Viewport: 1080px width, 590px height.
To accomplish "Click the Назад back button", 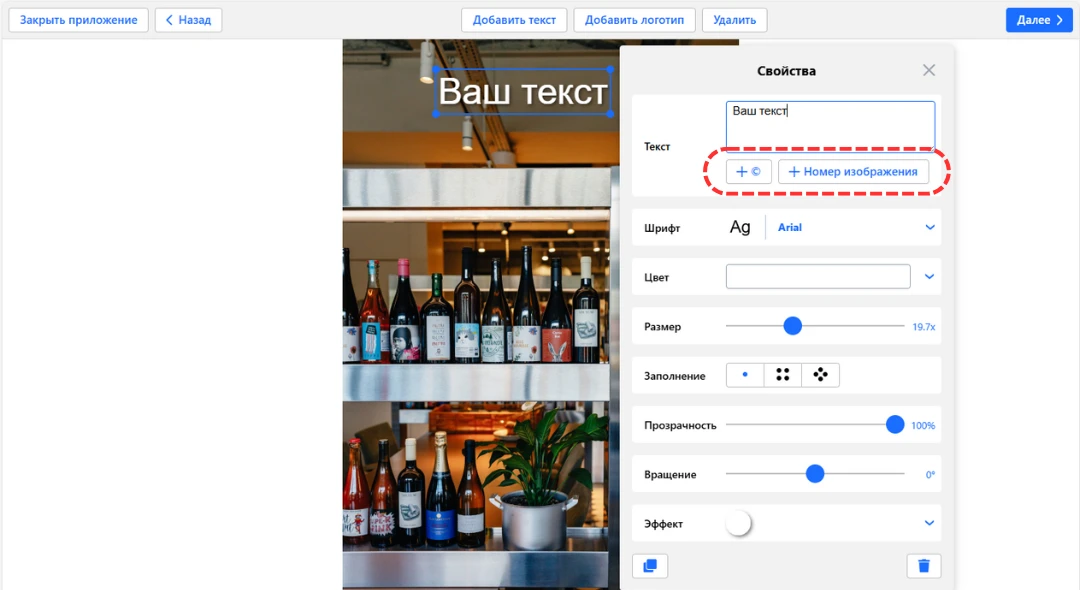I will (188, 20).
